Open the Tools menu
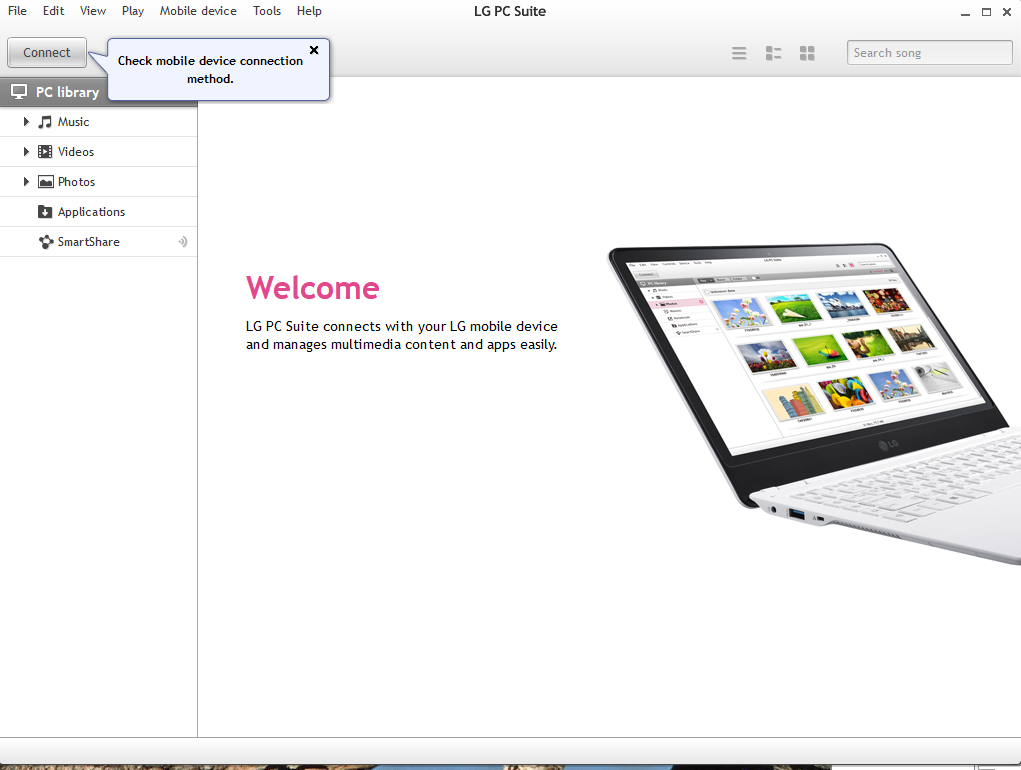This screenshot has height=770, width=1021. click(267, 11)
